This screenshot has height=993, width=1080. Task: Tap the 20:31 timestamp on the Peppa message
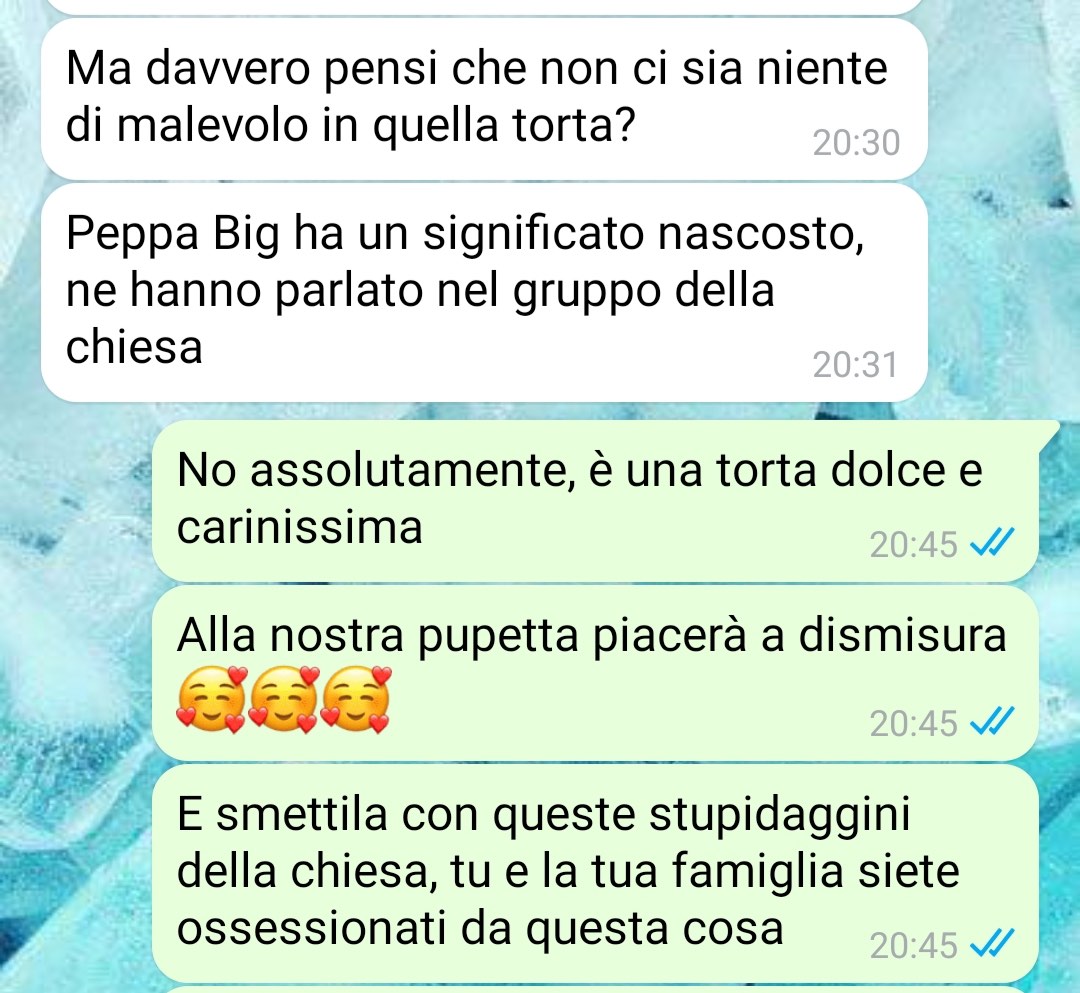[x=855, y=365]
